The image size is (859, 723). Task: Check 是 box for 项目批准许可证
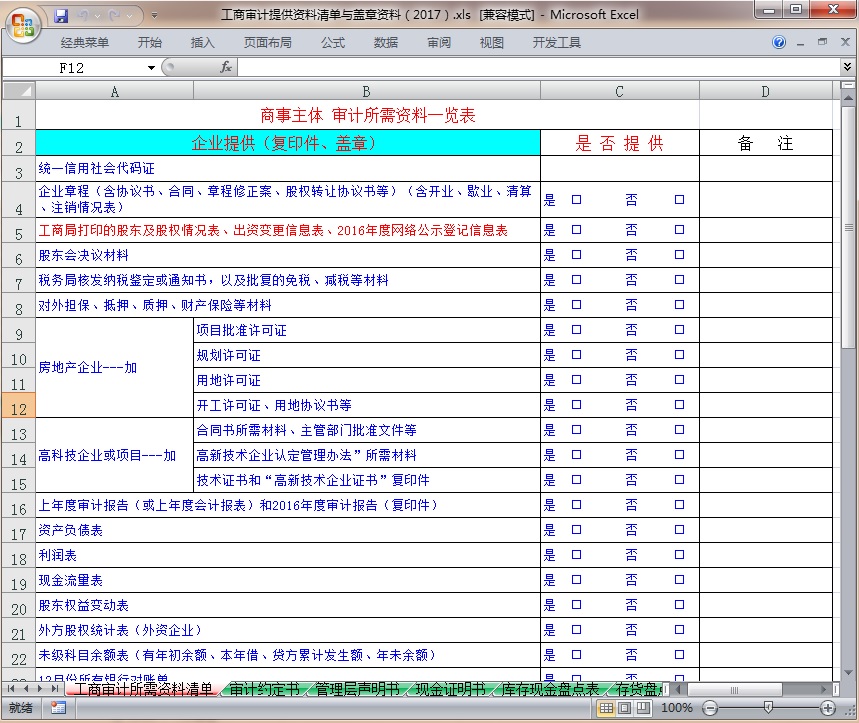576,330
